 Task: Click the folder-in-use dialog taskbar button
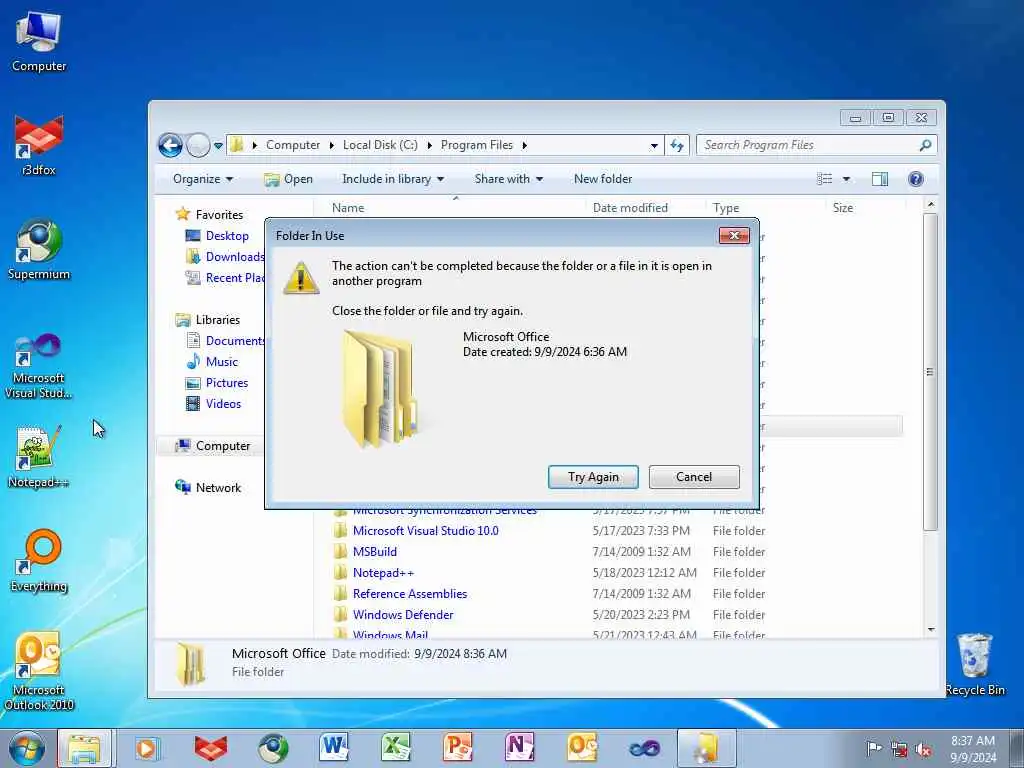point(707,748)
